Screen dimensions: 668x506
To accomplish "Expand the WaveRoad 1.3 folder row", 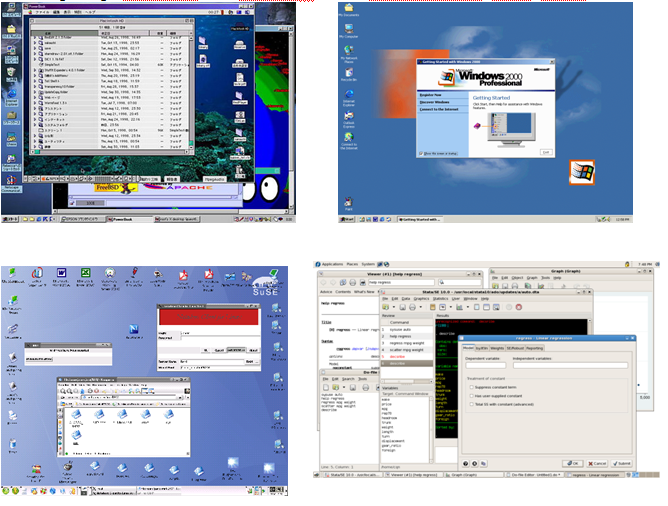I will [35, 103].
